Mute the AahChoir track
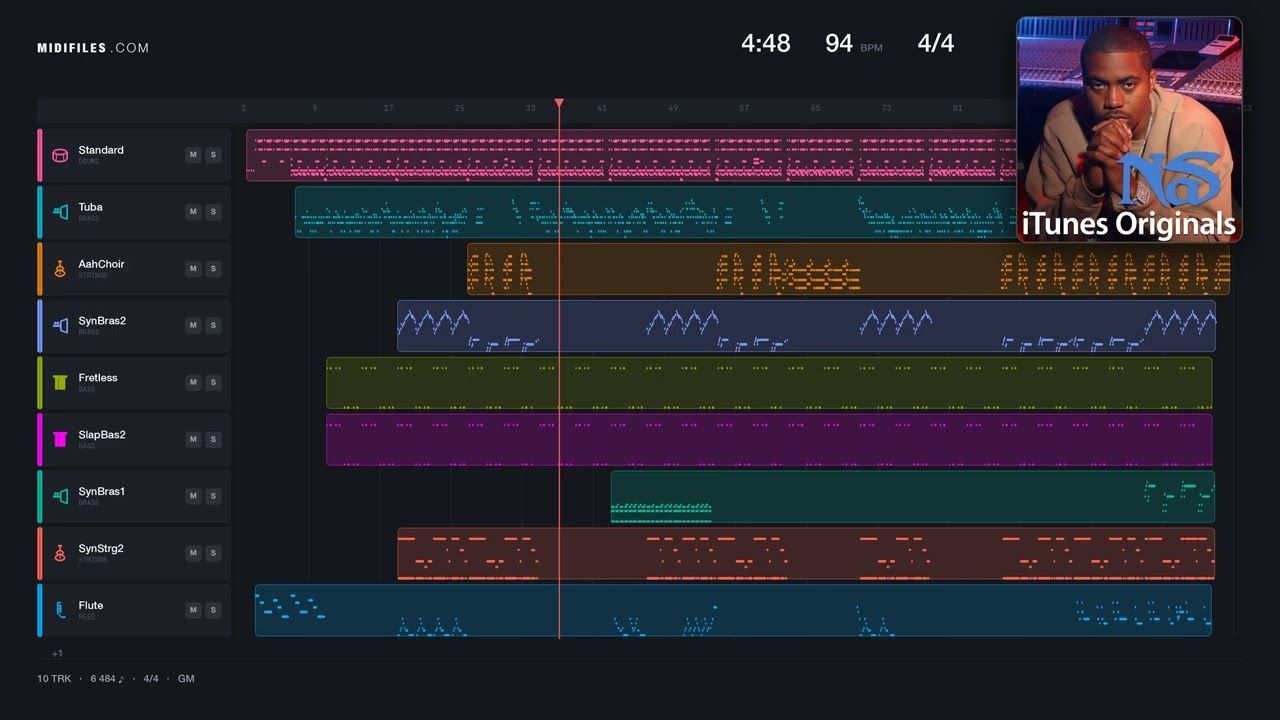 (x=193, y=269)
